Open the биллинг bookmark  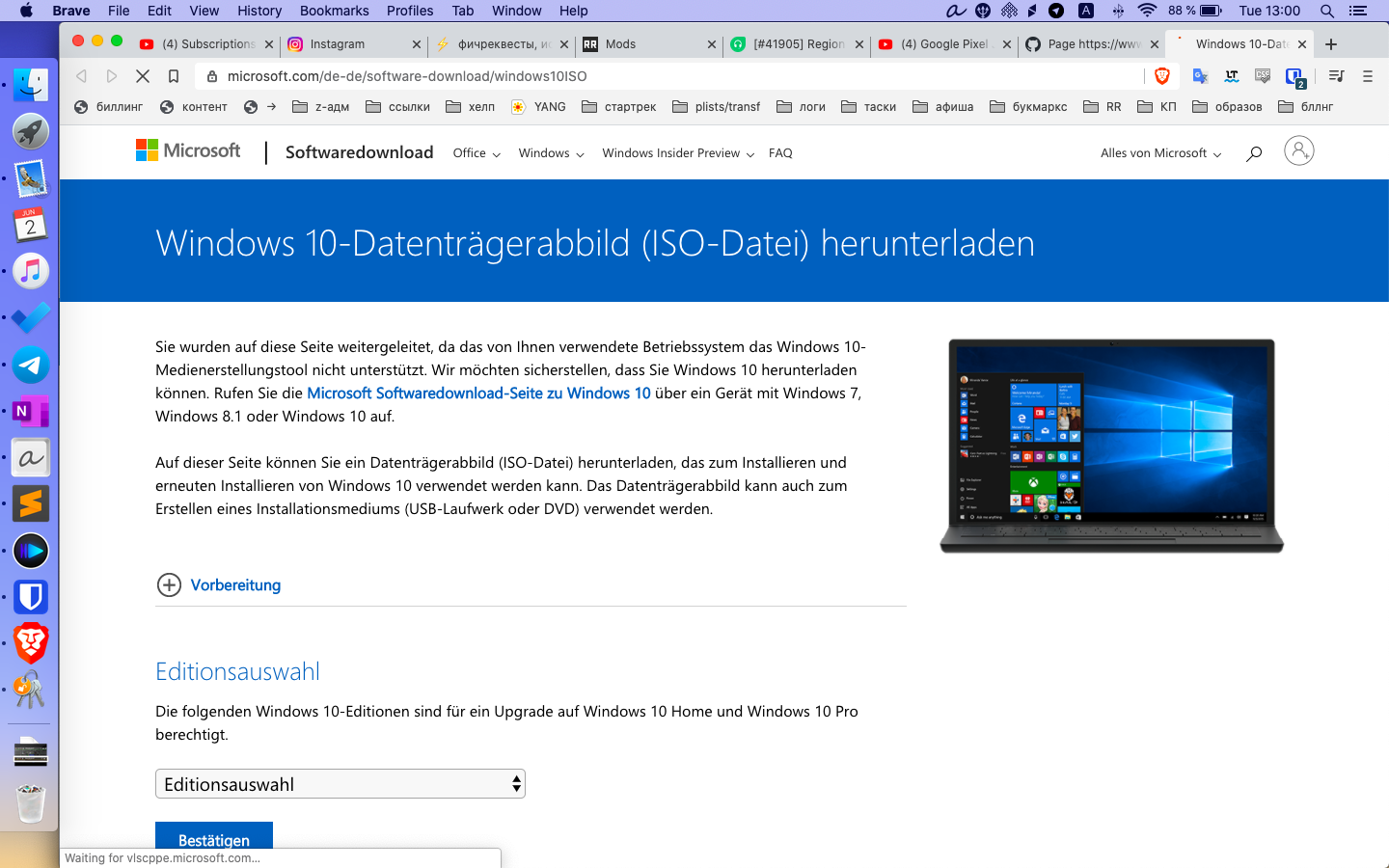tap(109, 107)
